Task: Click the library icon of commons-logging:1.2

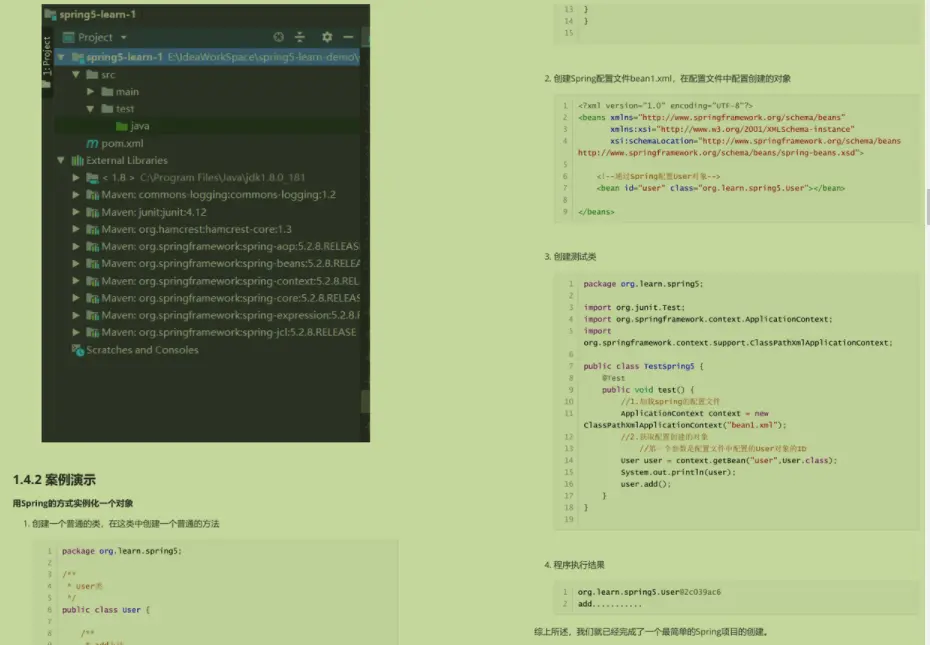Action: 92,195
